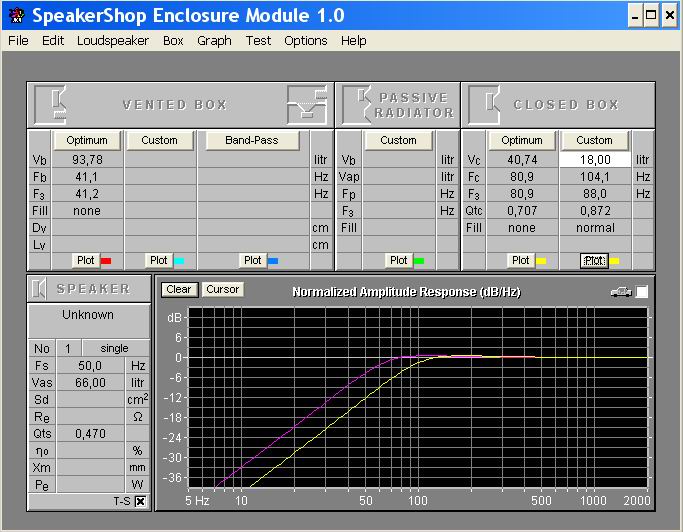Click the closed box enclosure icon
Screen dimensions: 683x532
[484, 105]
